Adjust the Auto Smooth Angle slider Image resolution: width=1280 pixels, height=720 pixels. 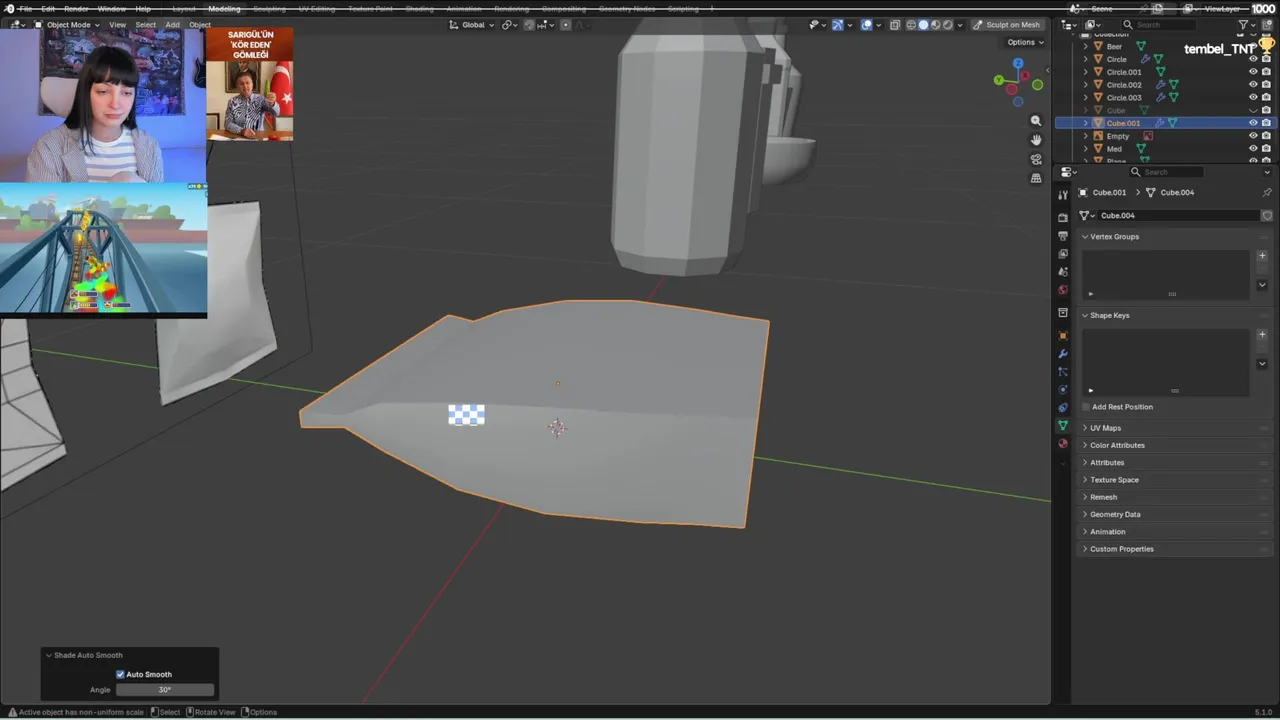click(165, 689)
